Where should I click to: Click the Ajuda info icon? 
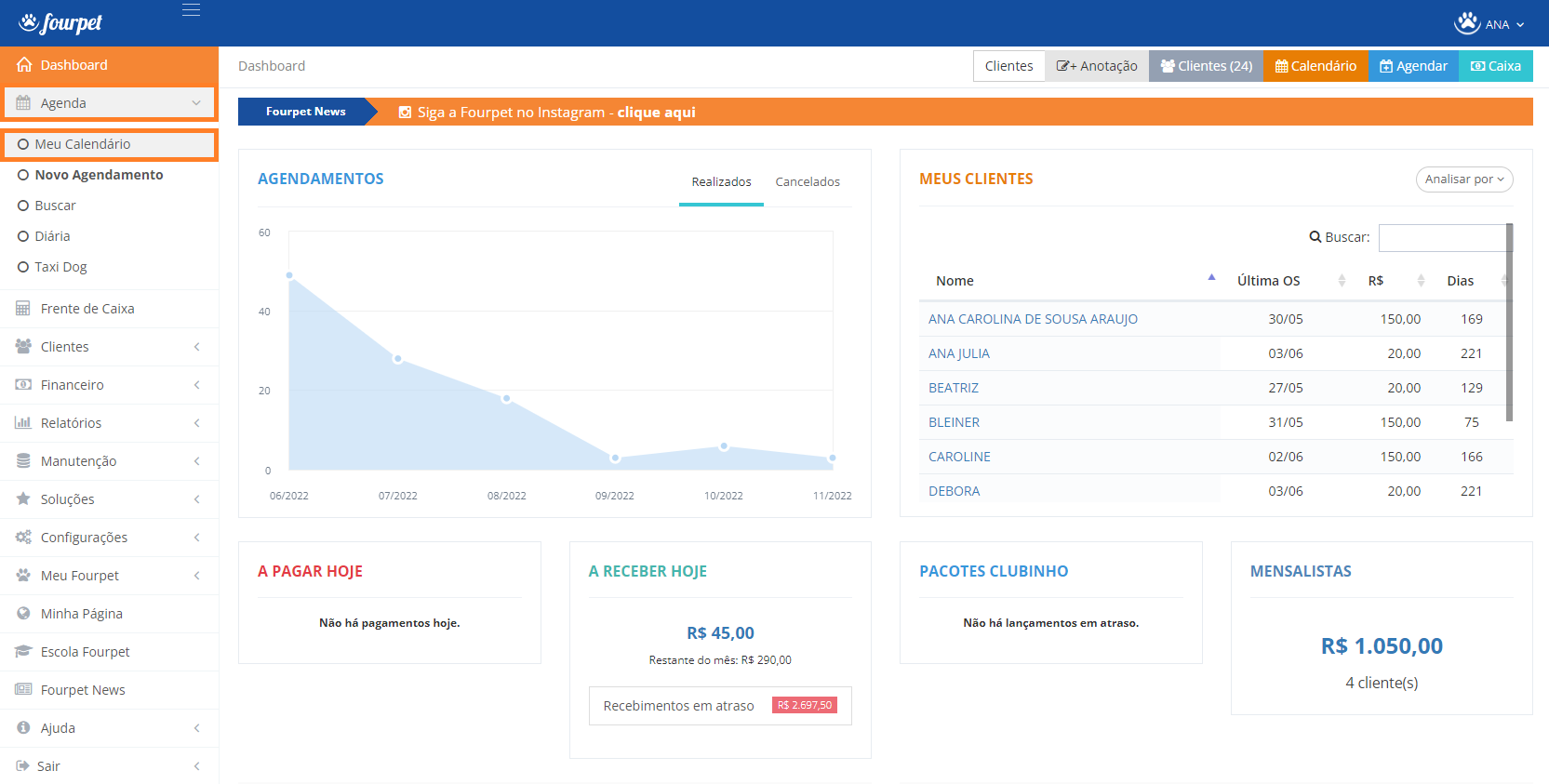pos(23,728)
